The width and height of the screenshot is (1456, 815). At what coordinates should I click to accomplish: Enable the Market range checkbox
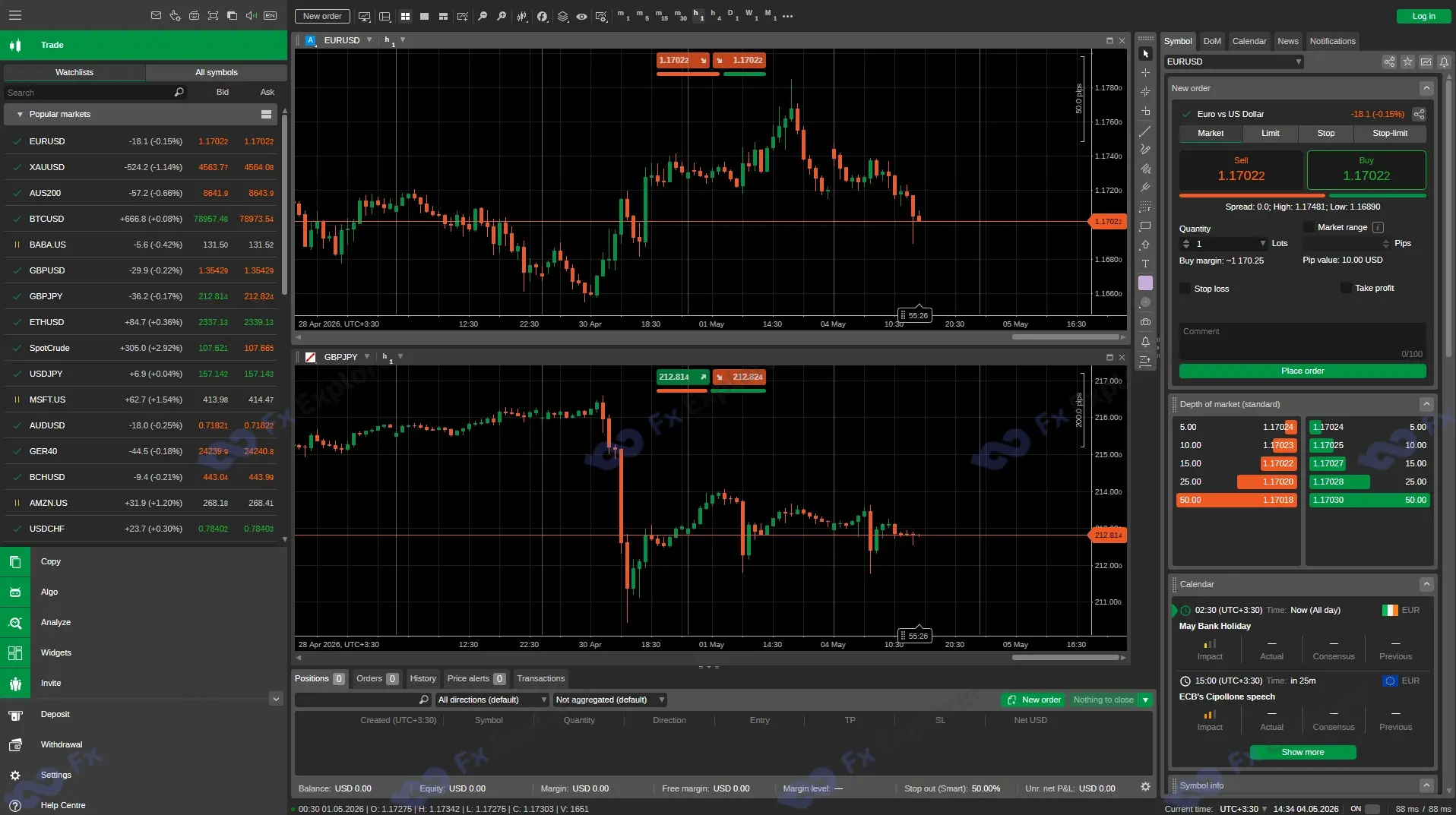tap(1309, 227)
